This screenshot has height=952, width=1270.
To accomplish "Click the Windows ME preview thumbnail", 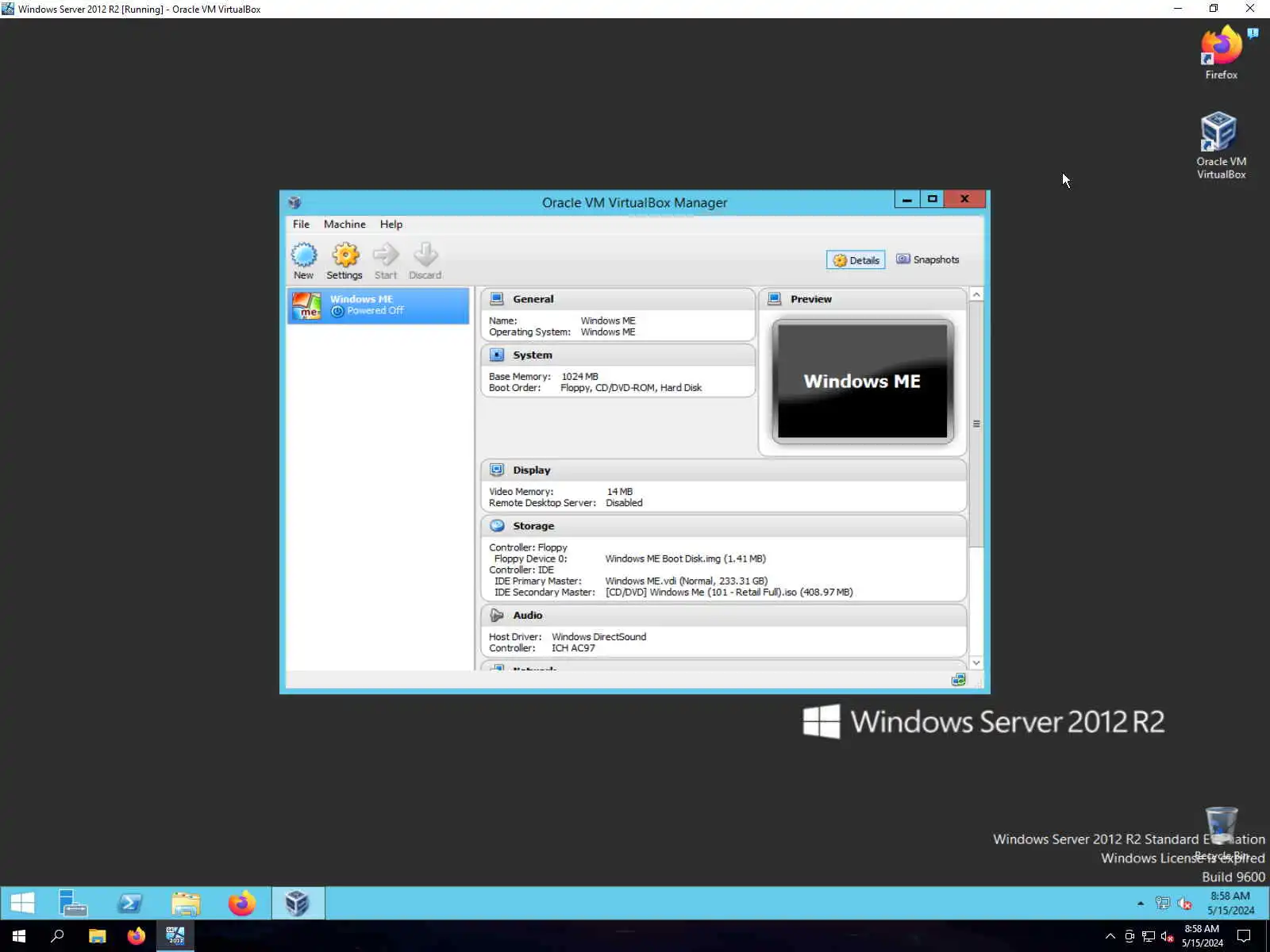I will pyautogui.click(x=863, y=381).
